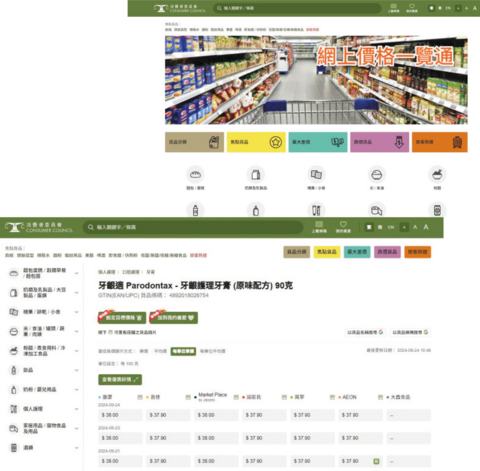
Task: Open personal care tubes icon on homepage
Action: (x=316, y=210)
